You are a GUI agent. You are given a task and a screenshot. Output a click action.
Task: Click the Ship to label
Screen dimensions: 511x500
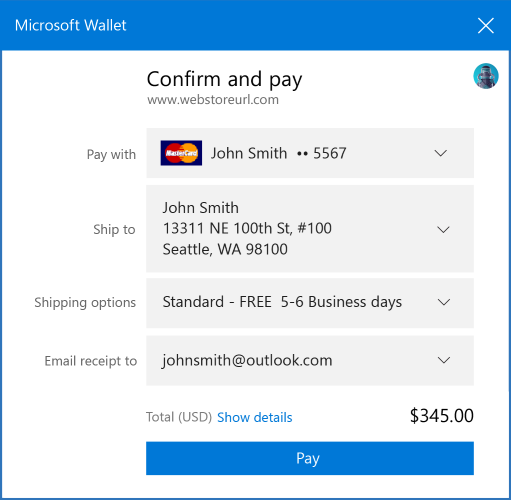(x=114, y=229)
